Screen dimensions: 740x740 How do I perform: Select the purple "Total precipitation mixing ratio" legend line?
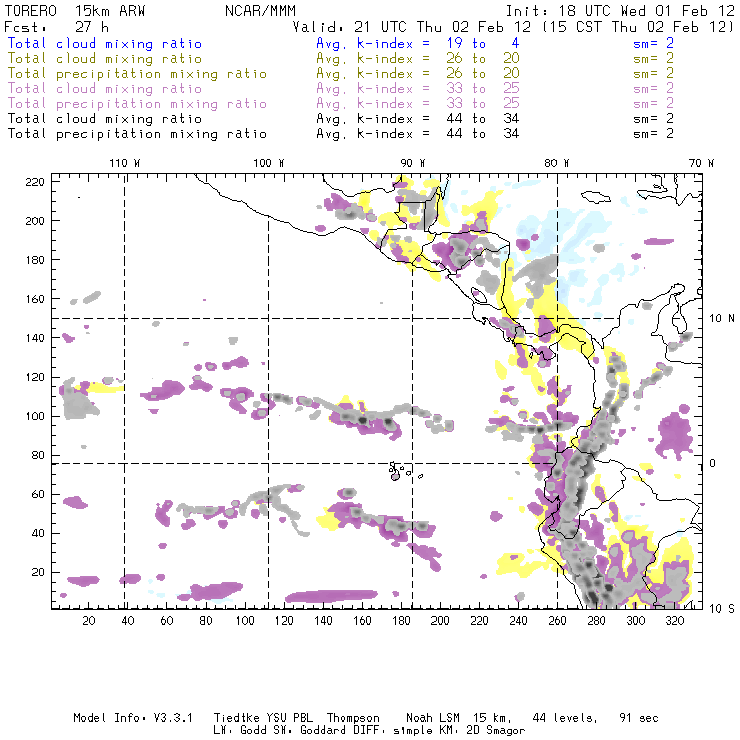click(137, 104)
